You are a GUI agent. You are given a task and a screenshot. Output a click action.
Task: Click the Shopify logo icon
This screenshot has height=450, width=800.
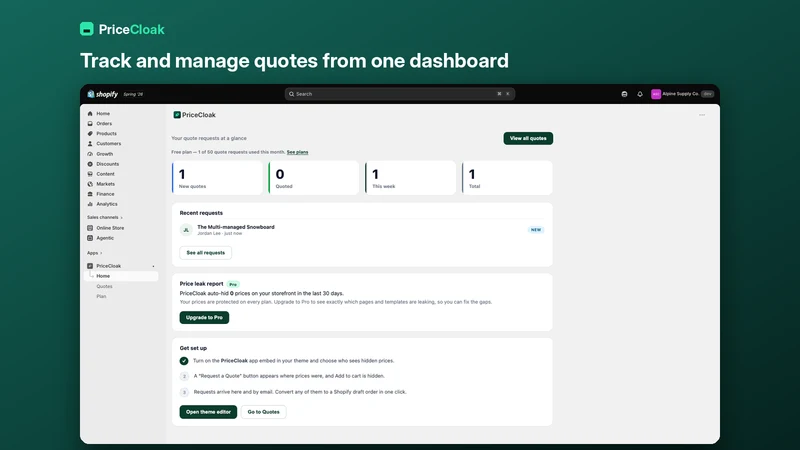[x=91, y=94]
